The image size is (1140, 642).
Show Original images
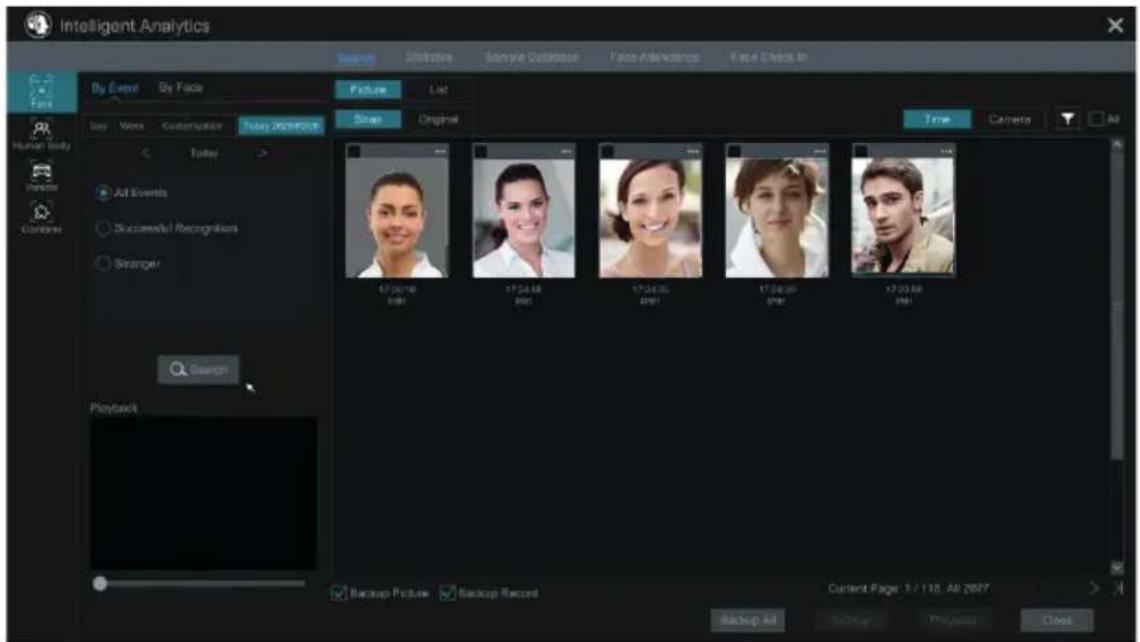pyautogui.click(x=438, y=119)
